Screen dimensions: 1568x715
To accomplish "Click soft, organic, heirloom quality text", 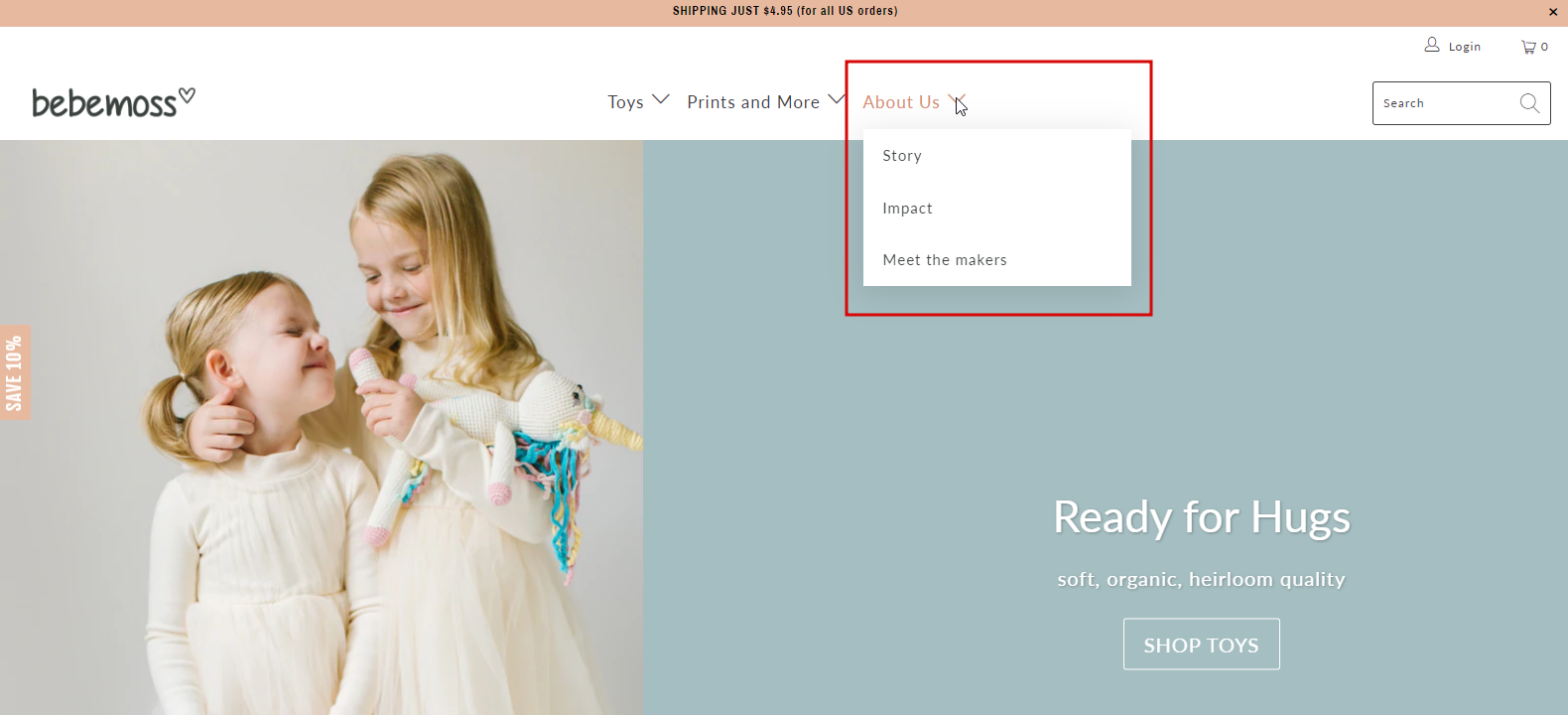I will 1202,579.
